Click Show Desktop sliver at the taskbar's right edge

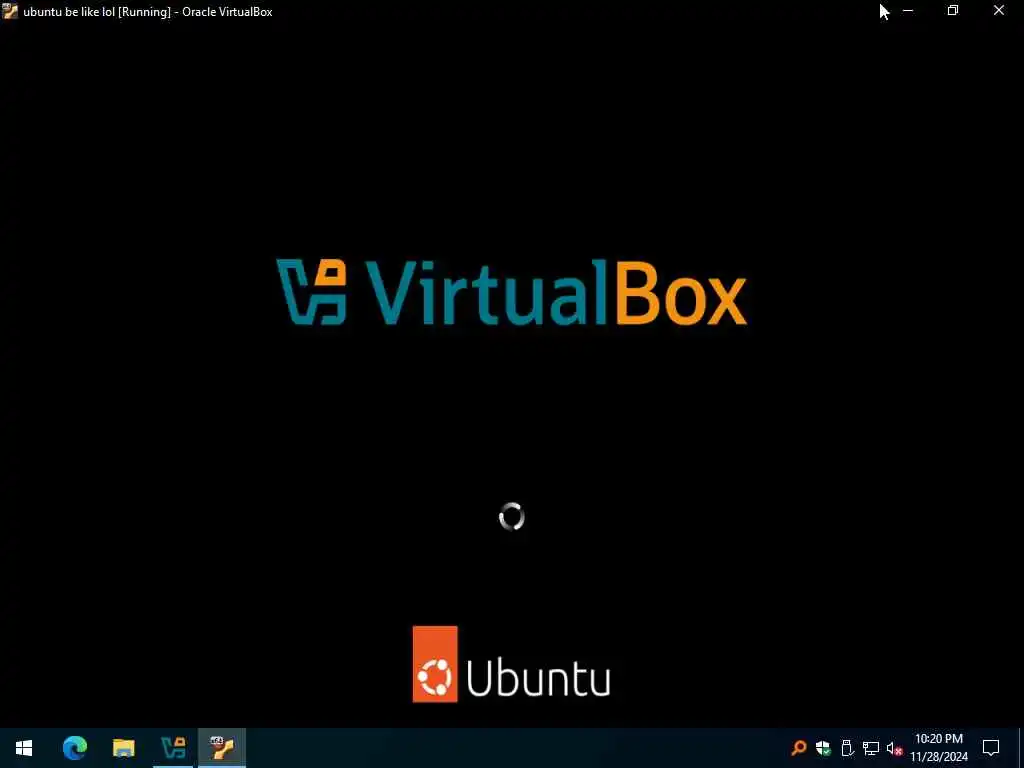tap(1021, 748)
